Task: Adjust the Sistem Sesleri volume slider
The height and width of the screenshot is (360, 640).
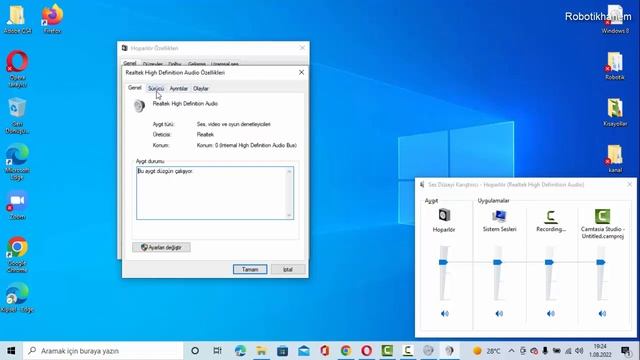Action: coord(497,262)
